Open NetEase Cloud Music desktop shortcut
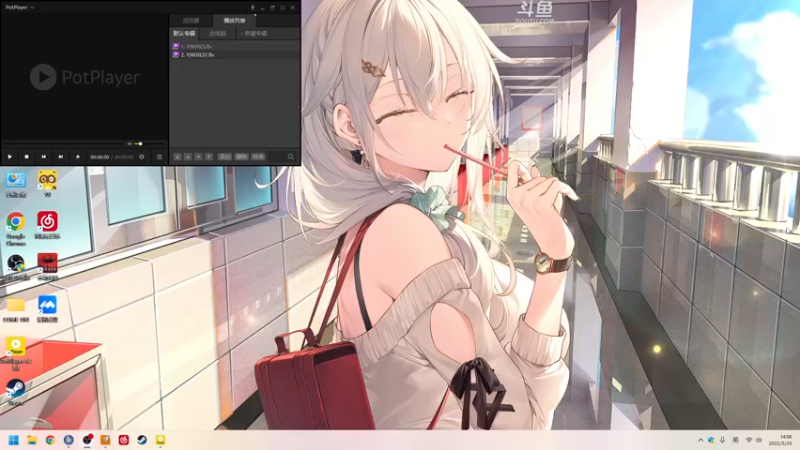Viewport: 800px width, 450px height. (47, 226)
